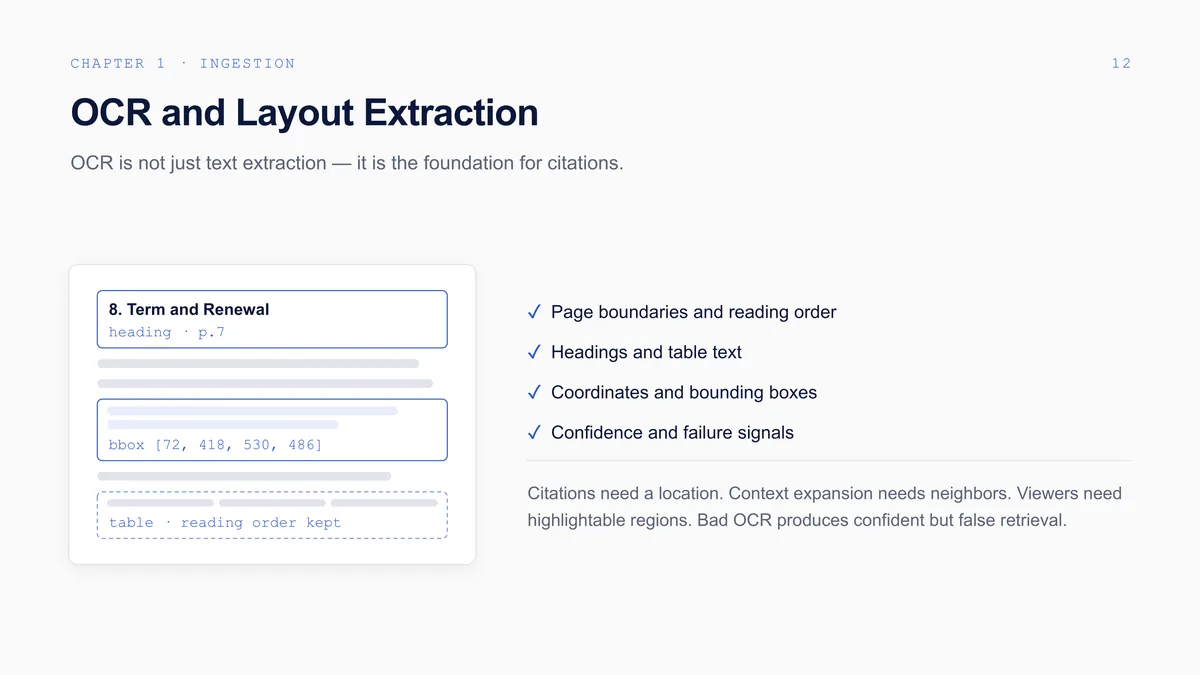Click the 'CHAPTER 1 · INGESTION' breadcrumb
This screenshot has width=1200, height=675.
click(x=183, y=63)
